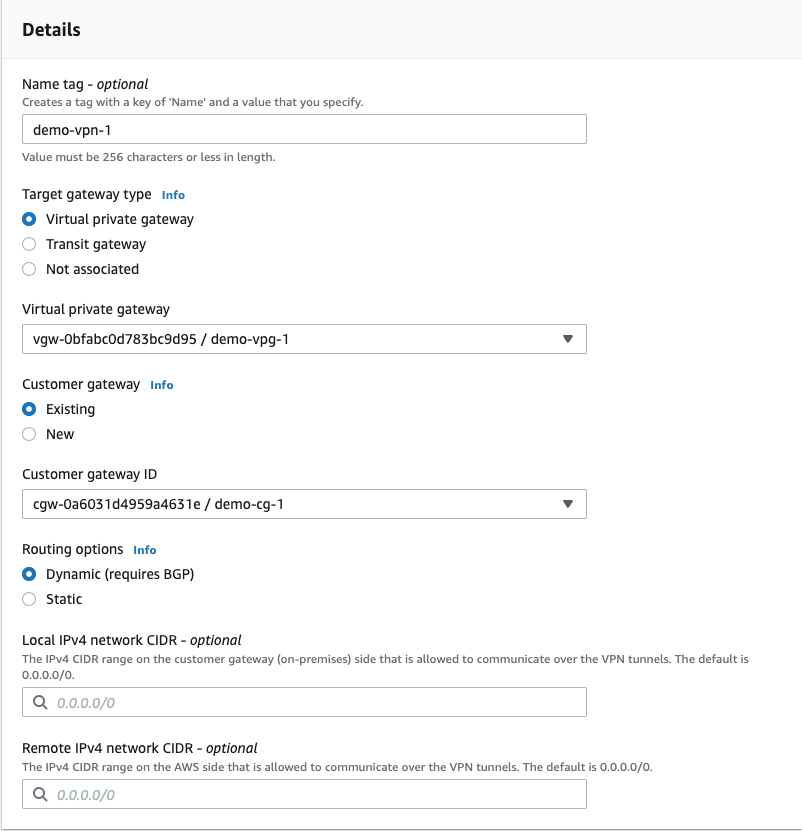Select Dynamic (requires BGP) routing
The width and height of the screenshot is (802, 831).
click(29, 574)
